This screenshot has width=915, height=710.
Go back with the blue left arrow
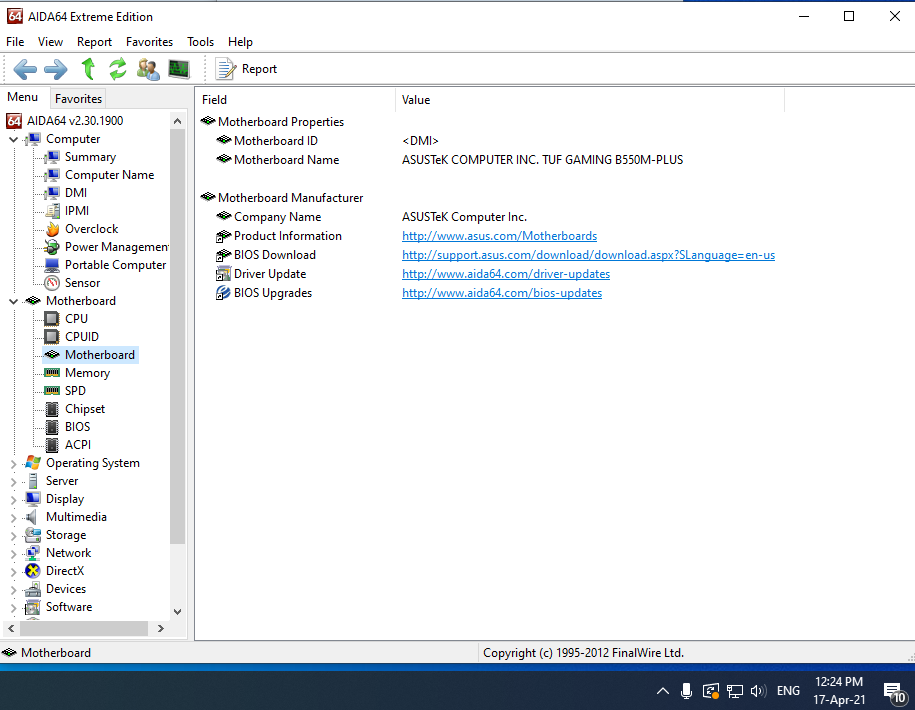coord(25,69)
